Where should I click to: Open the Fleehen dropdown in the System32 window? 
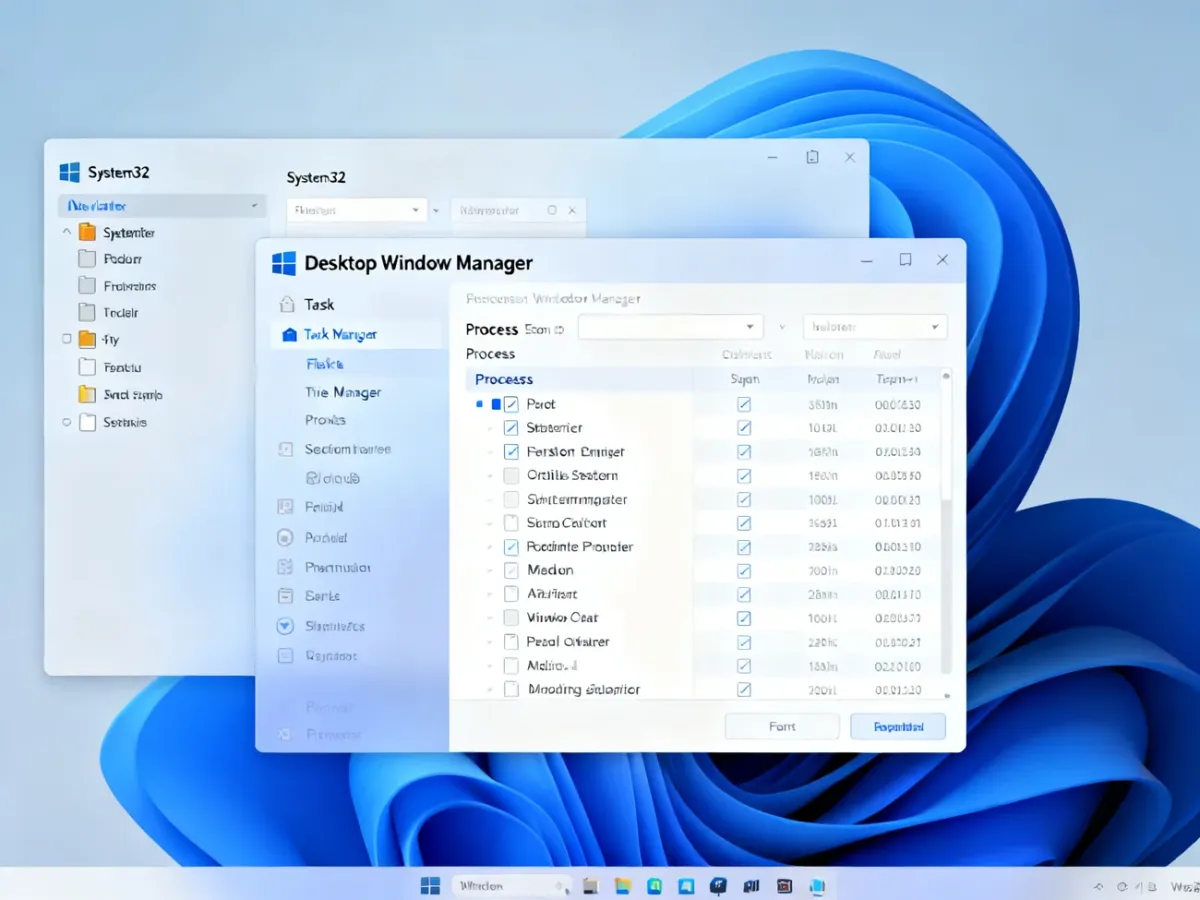(356, 210)
